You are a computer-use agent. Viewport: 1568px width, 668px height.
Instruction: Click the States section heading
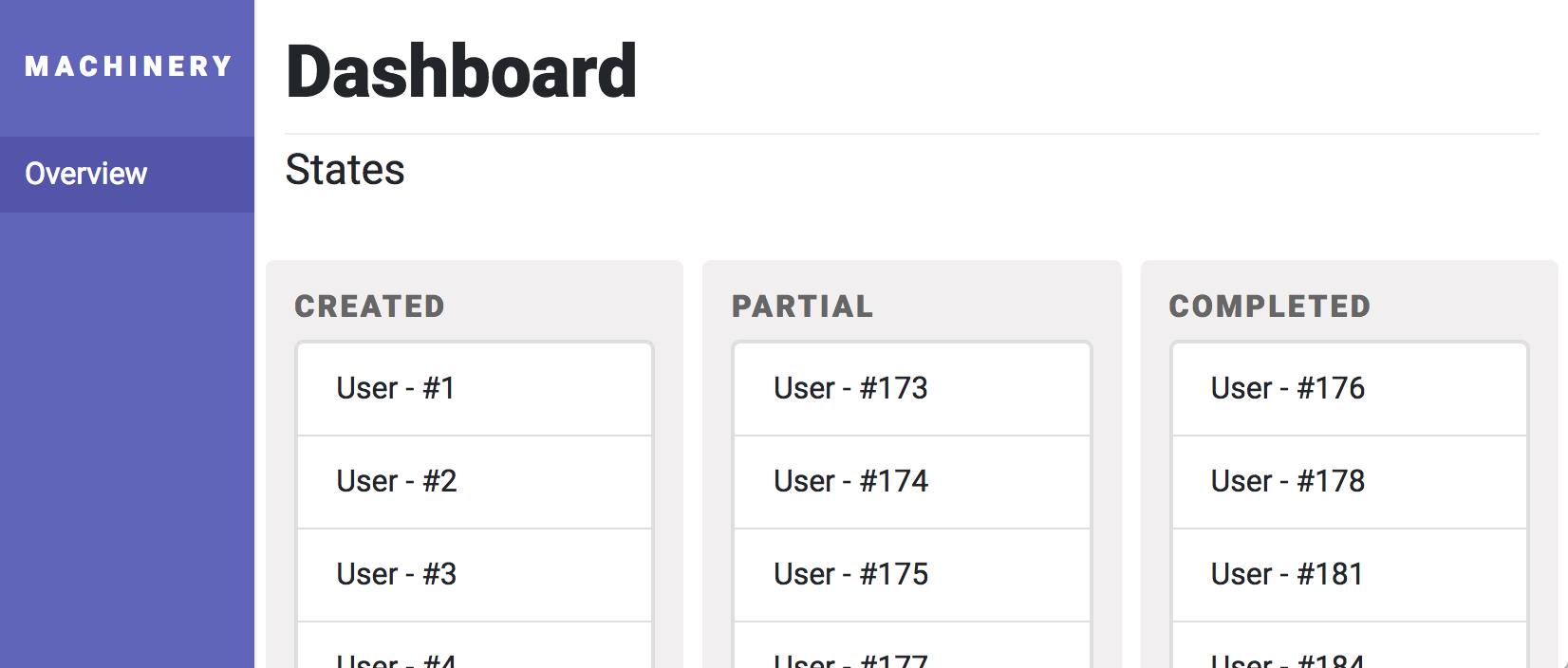[x=345, y=170]
